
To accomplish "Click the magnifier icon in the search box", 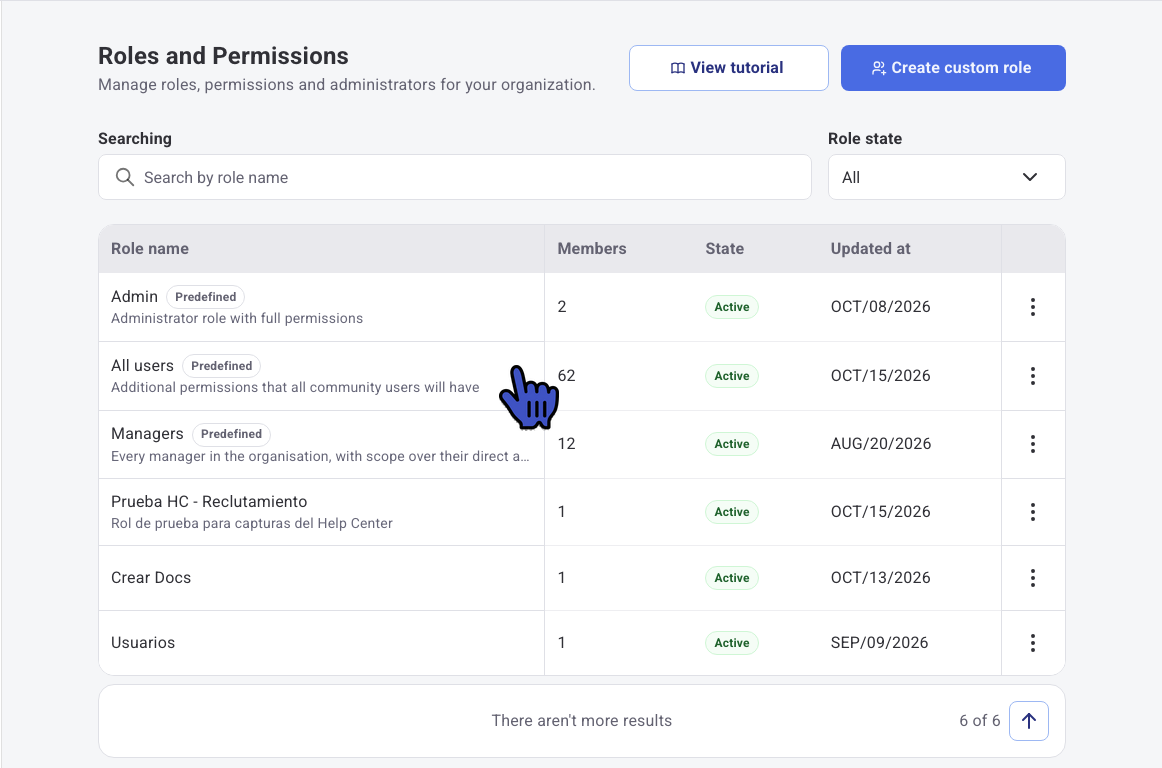I will click(124, 177).
